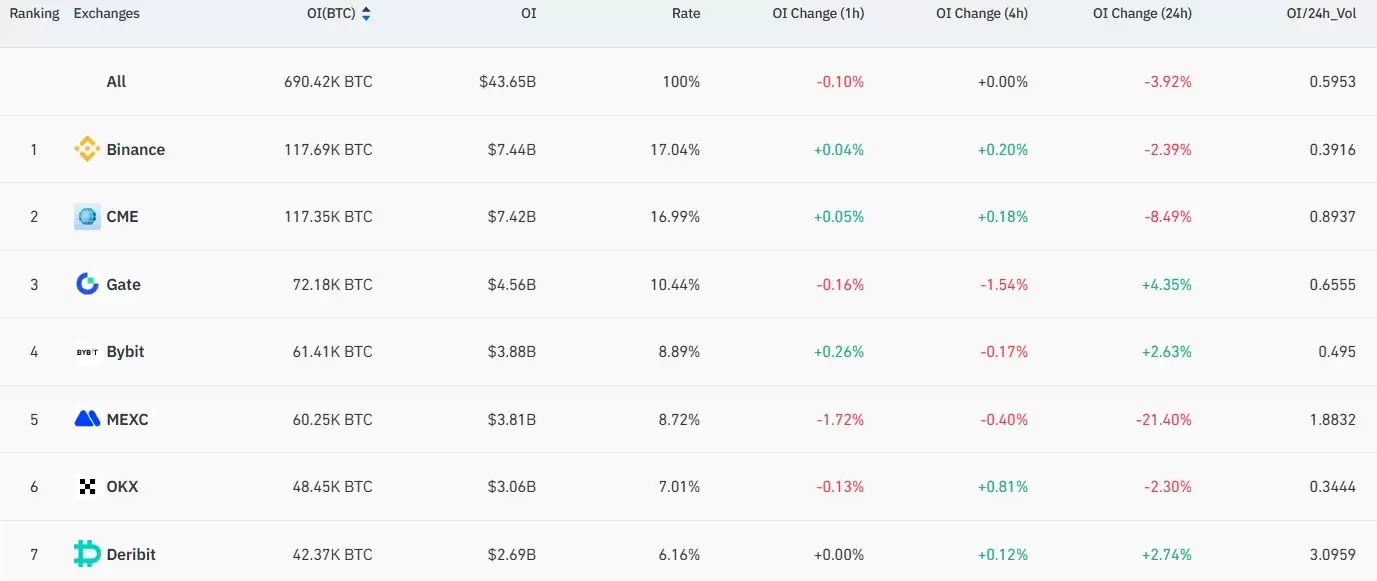Open the Bybit exchange name link

click(125, 352)
